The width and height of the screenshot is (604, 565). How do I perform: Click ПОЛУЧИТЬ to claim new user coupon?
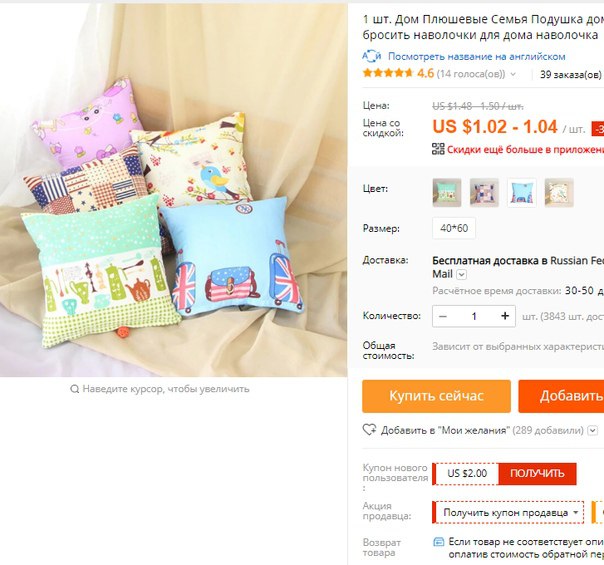pyautogui.click(x=537, y=473)
